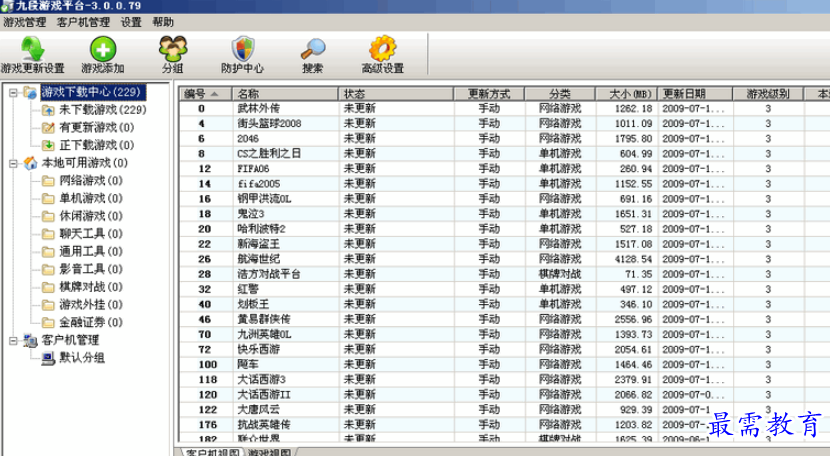
Task: Sort by the 更新方式 column header
Action: point(489,94)
